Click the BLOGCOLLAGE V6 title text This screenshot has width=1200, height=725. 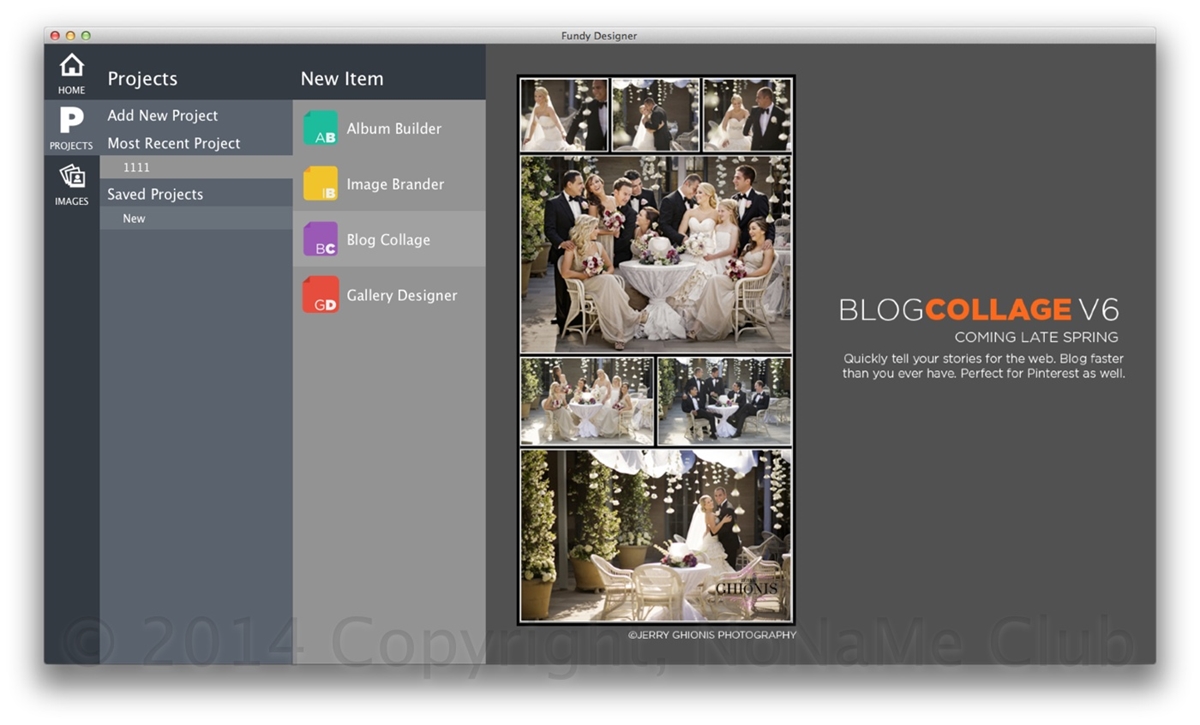(x=979, y=309)
